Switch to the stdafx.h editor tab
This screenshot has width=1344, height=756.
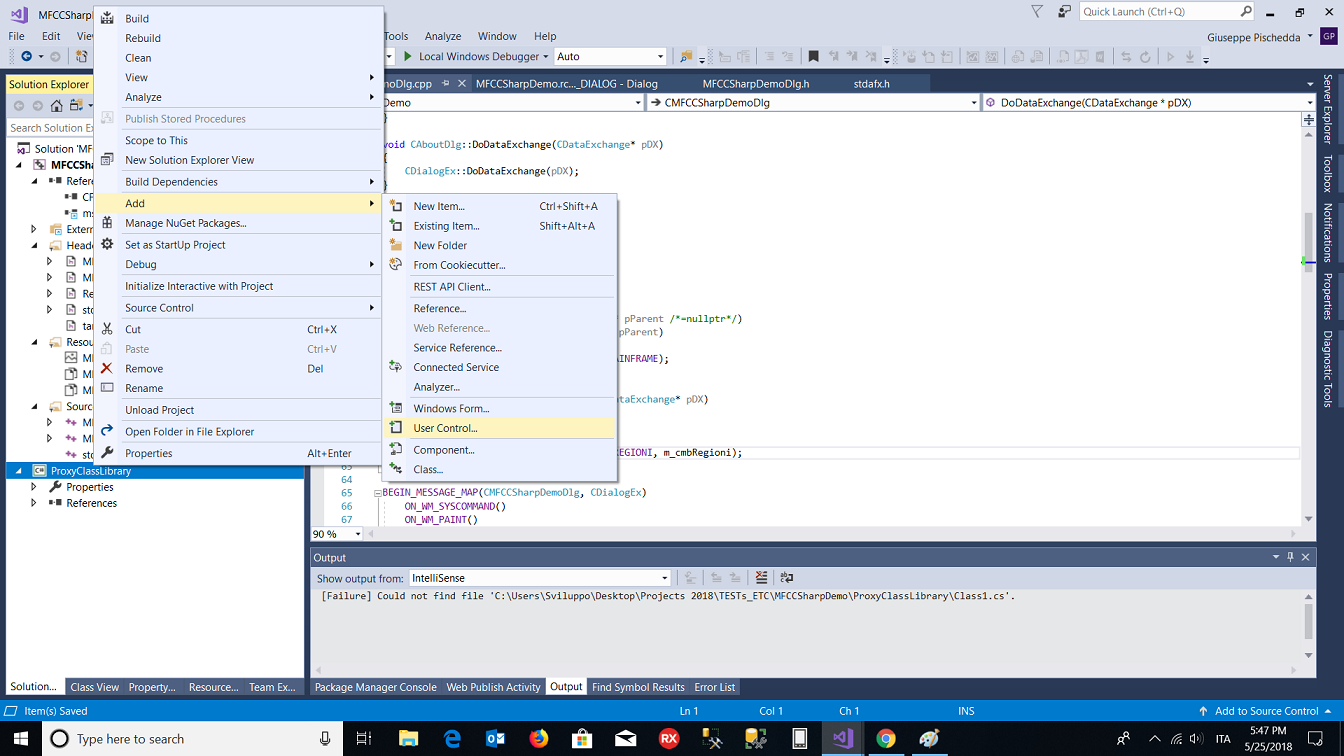click(x=872, y=84)
